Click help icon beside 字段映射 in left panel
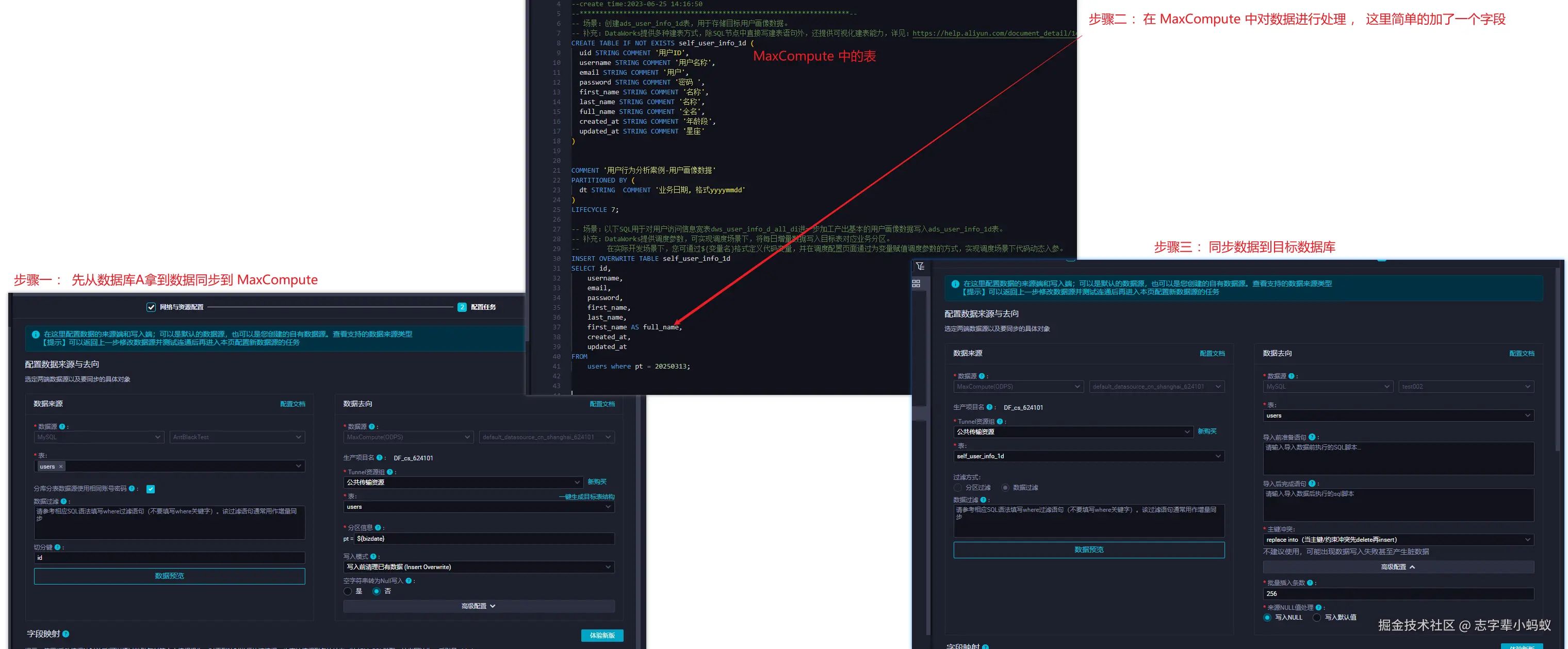 (66, 634)
